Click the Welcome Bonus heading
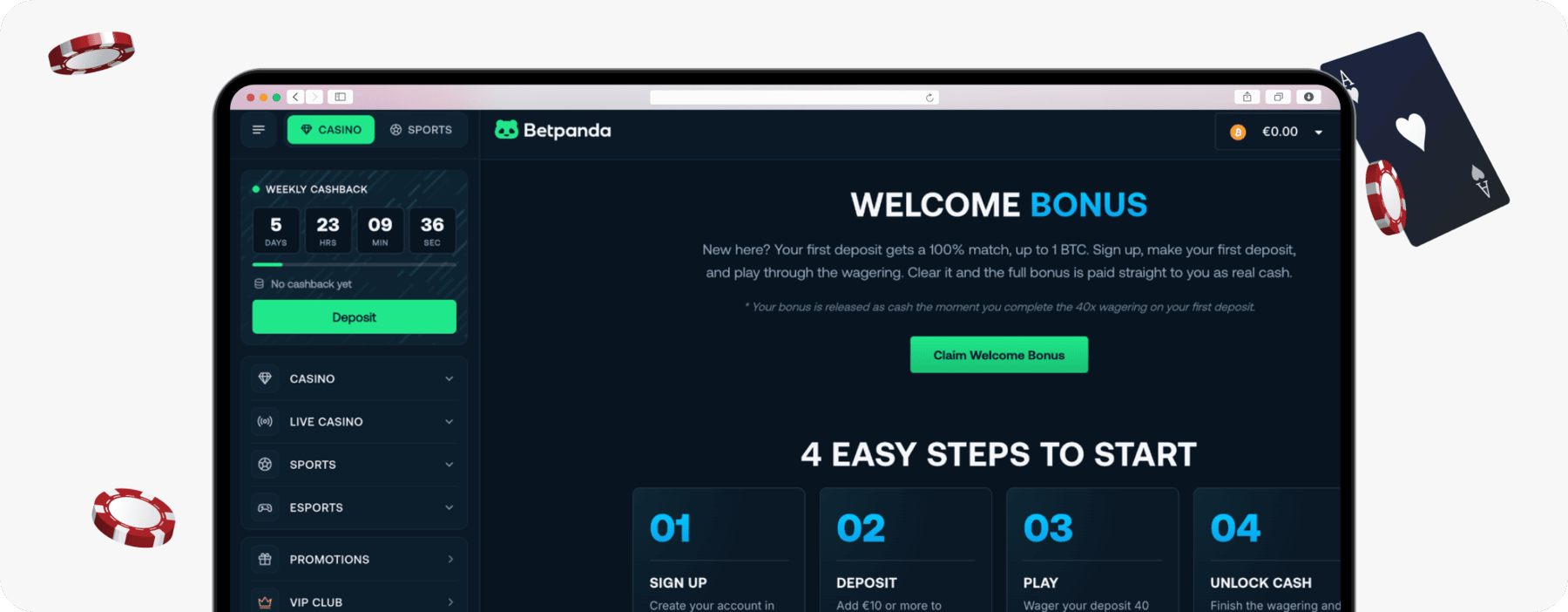This screenshot has width=1568, height=612. click(999, 205)
